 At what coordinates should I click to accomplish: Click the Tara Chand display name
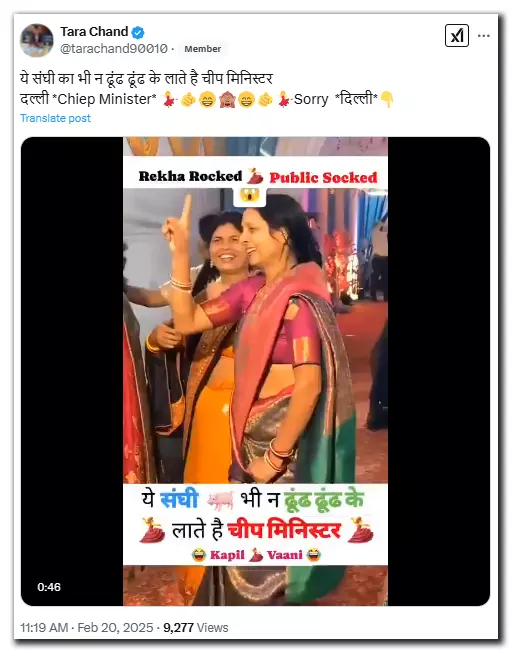pos(94,32)
